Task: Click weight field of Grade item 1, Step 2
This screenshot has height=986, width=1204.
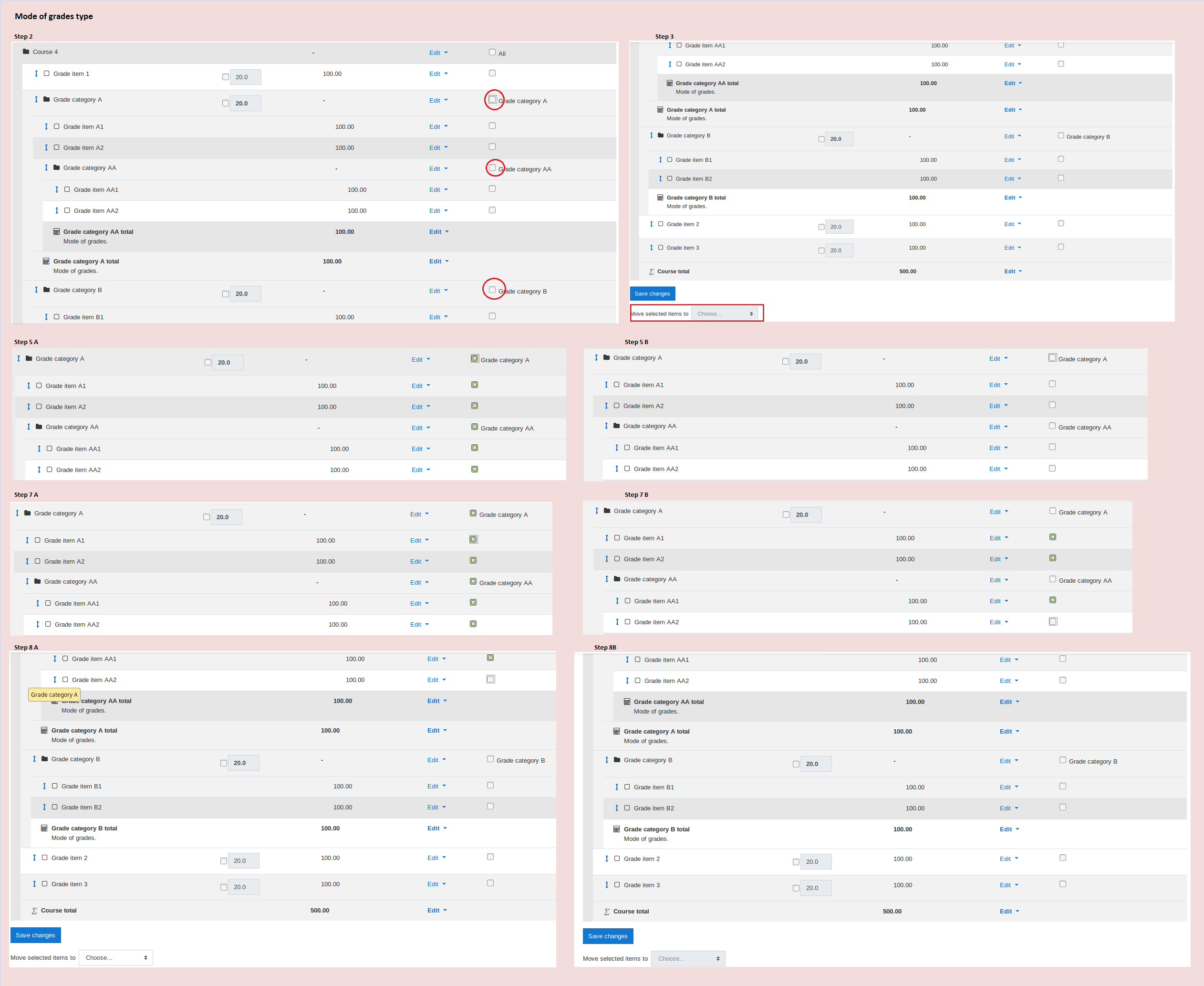Action: (245, 77)
